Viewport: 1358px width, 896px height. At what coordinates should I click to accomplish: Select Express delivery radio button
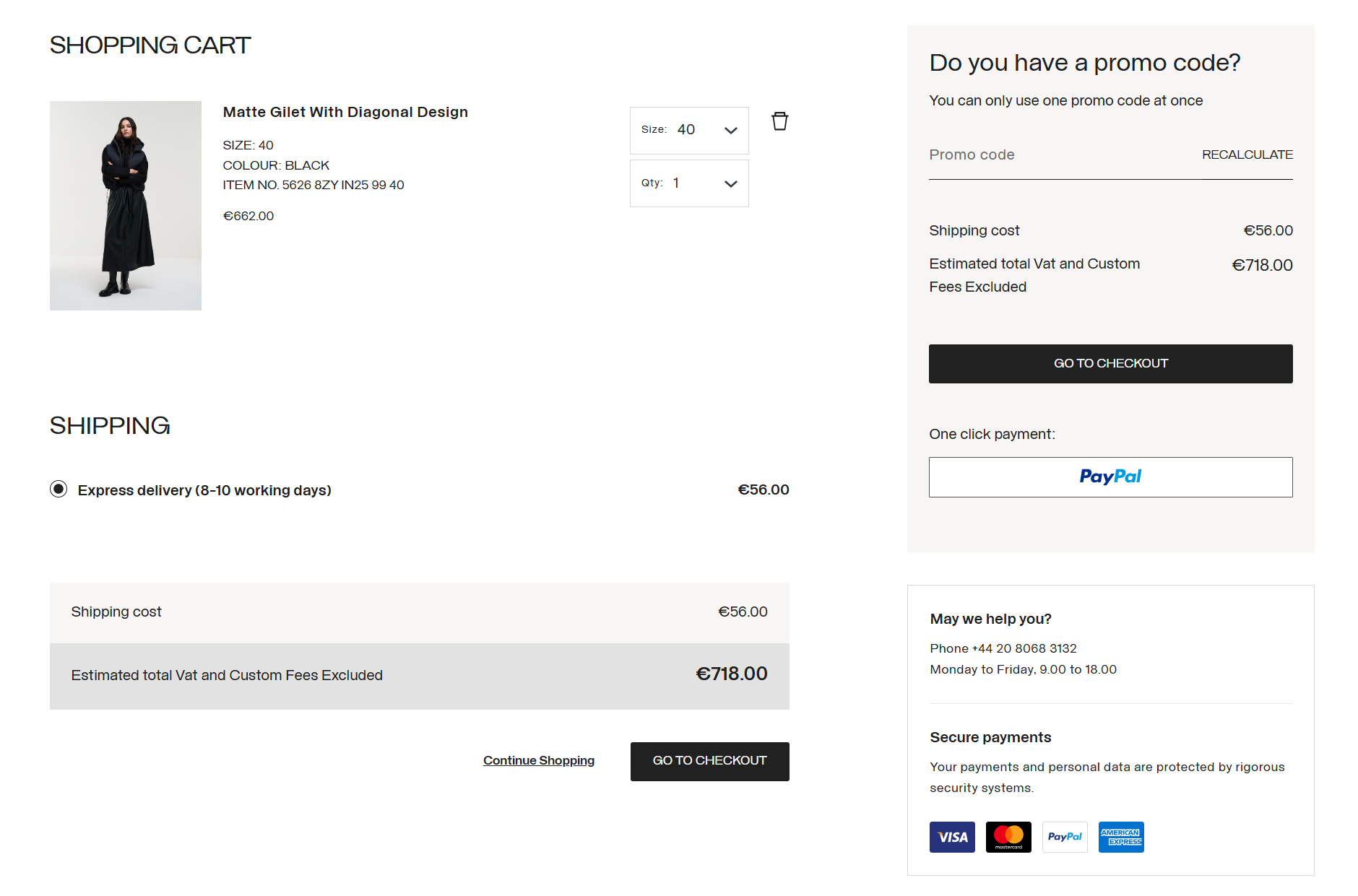[59, 490]
